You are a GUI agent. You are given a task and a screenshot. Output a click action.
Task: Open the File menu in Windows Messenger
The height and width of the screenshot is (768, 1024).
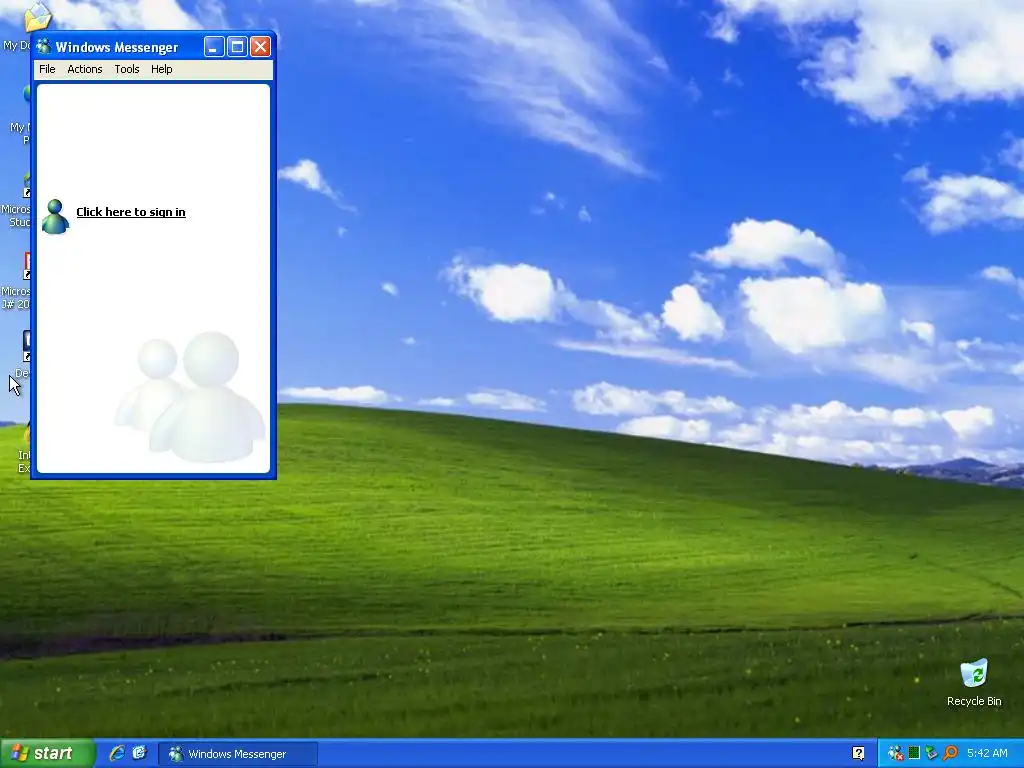pos(47,69)
